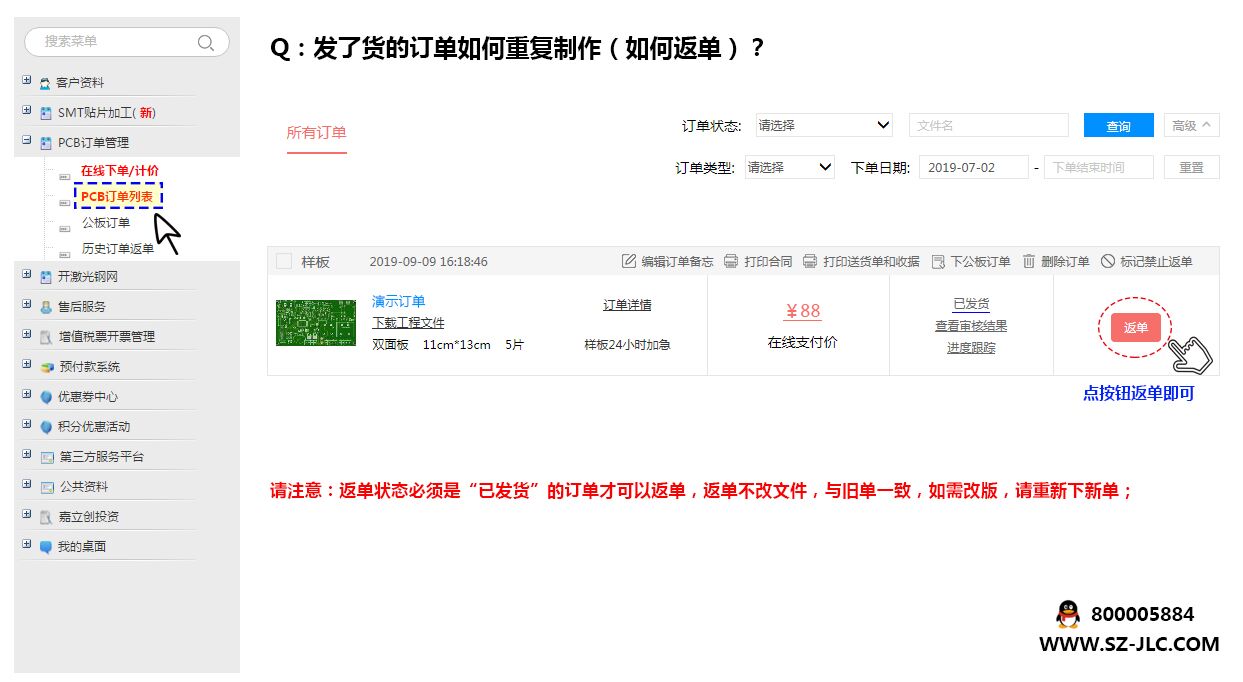Collapse the PCB订单管理 tree node
The image size is (1243, 682).
point(27,142)
